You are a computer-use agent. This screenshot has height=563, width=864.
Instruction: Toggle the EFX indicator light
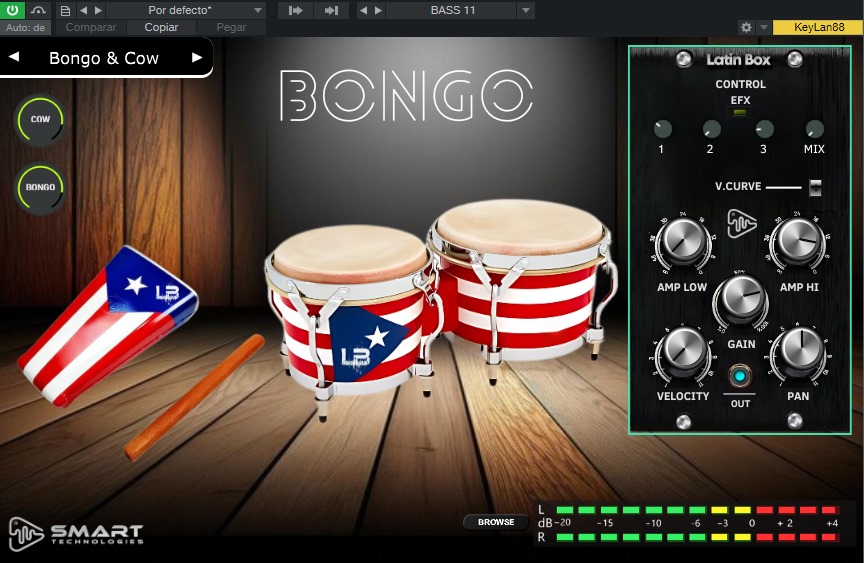739,113
